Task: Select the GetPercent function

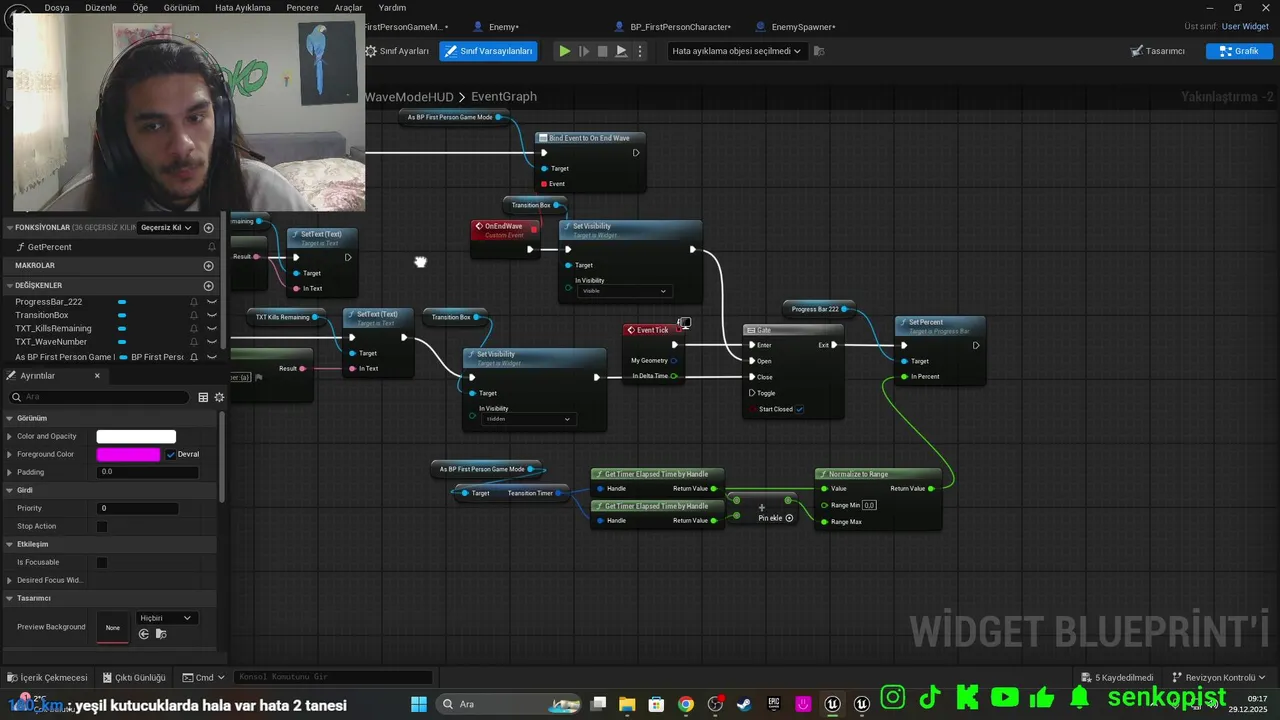Action: pos(49,247)
